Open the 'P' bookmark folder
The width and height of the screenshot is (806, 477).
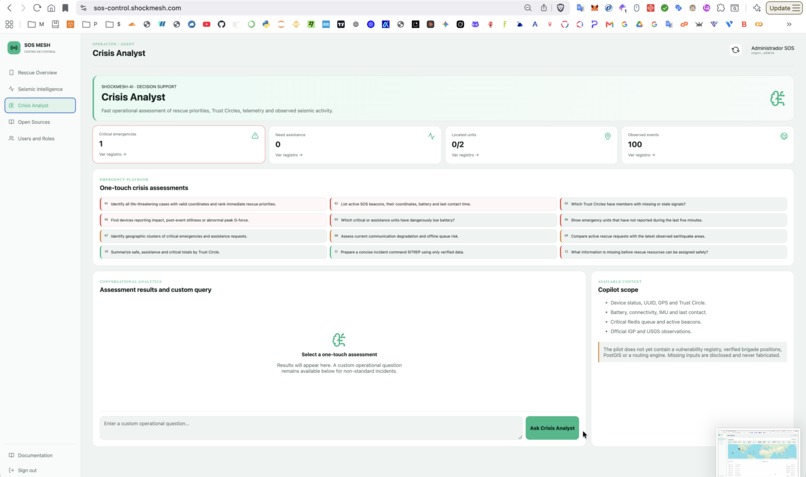pos(89,24)
